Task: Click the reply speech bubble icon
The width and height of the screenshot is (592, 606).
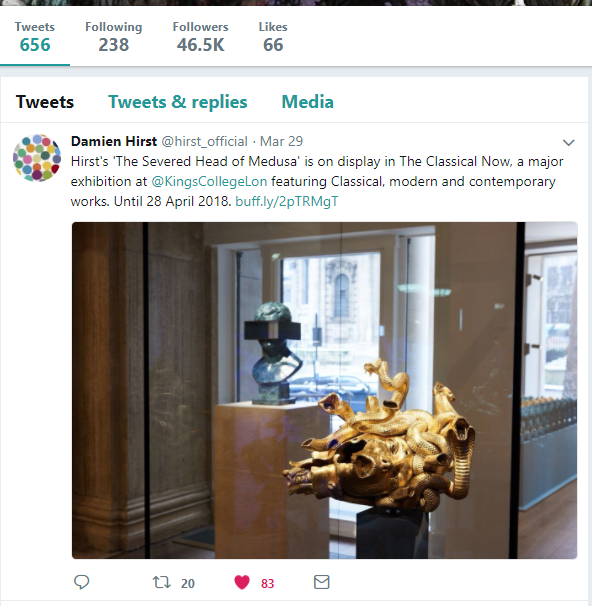Action: point(81,582)
